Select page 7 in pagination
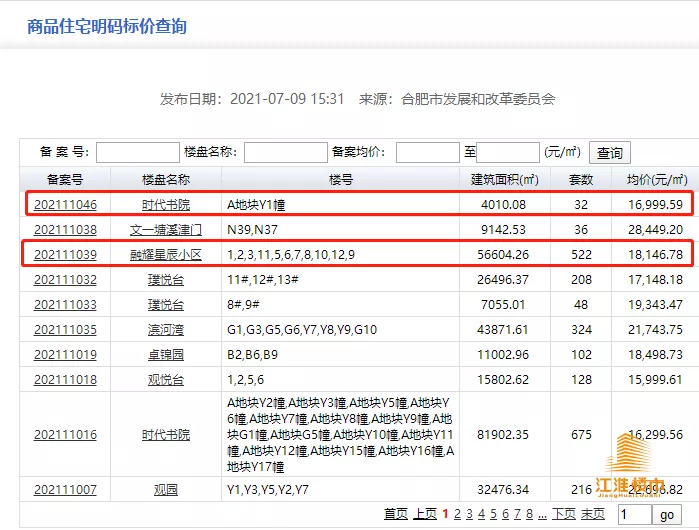 tap(517, 514)
